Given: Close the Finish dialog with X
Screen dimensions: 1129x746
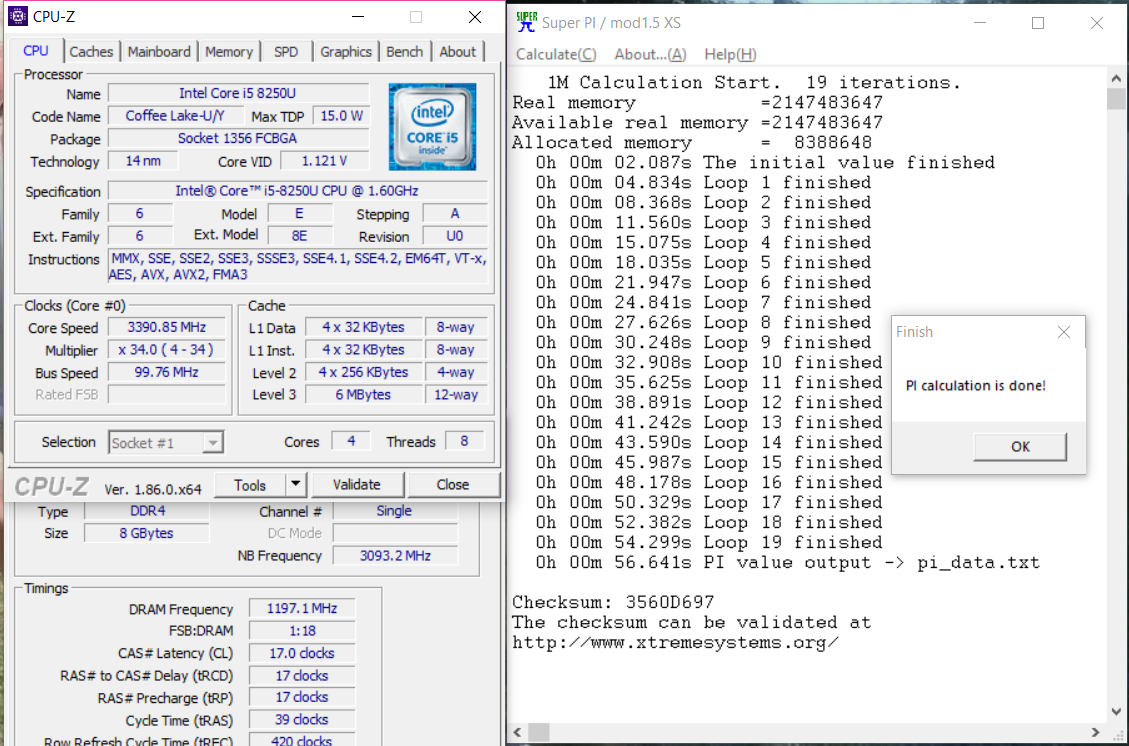Looking at the screenshot, I should pyautogui.click(x=1063, y=332).
